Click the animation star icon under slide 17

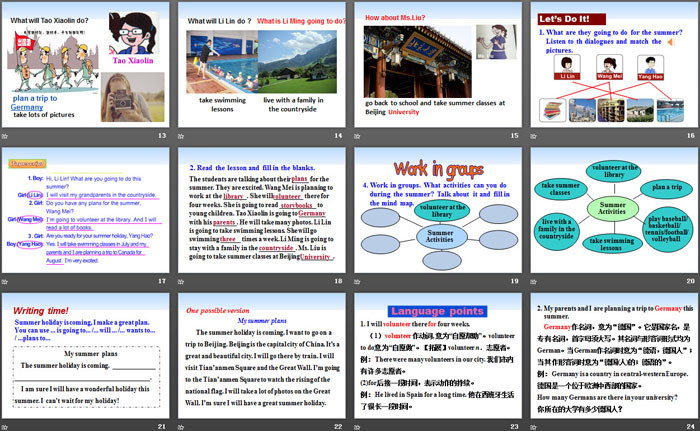click(x=5, y=281)
